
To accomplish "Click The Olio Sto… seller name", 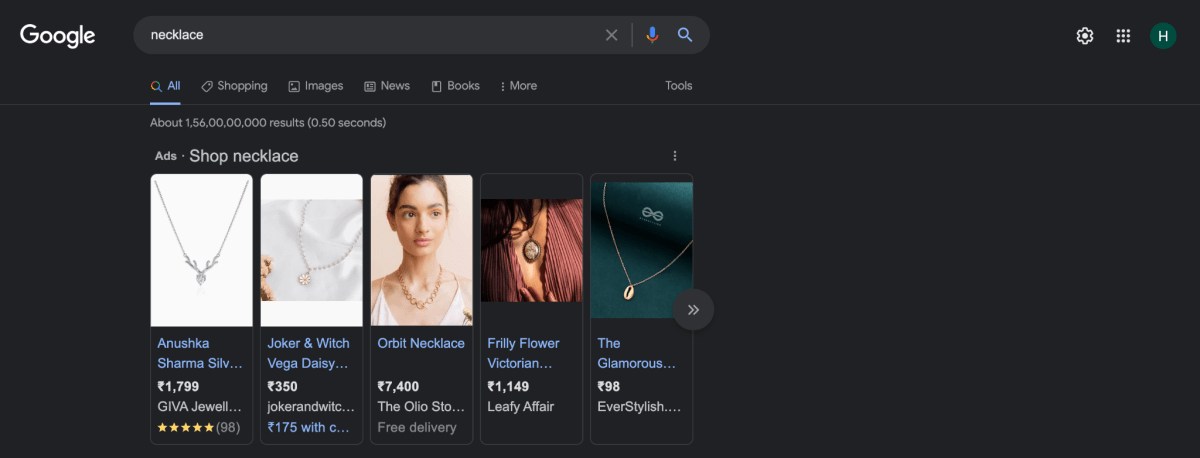I will click(x=421, y=407).
